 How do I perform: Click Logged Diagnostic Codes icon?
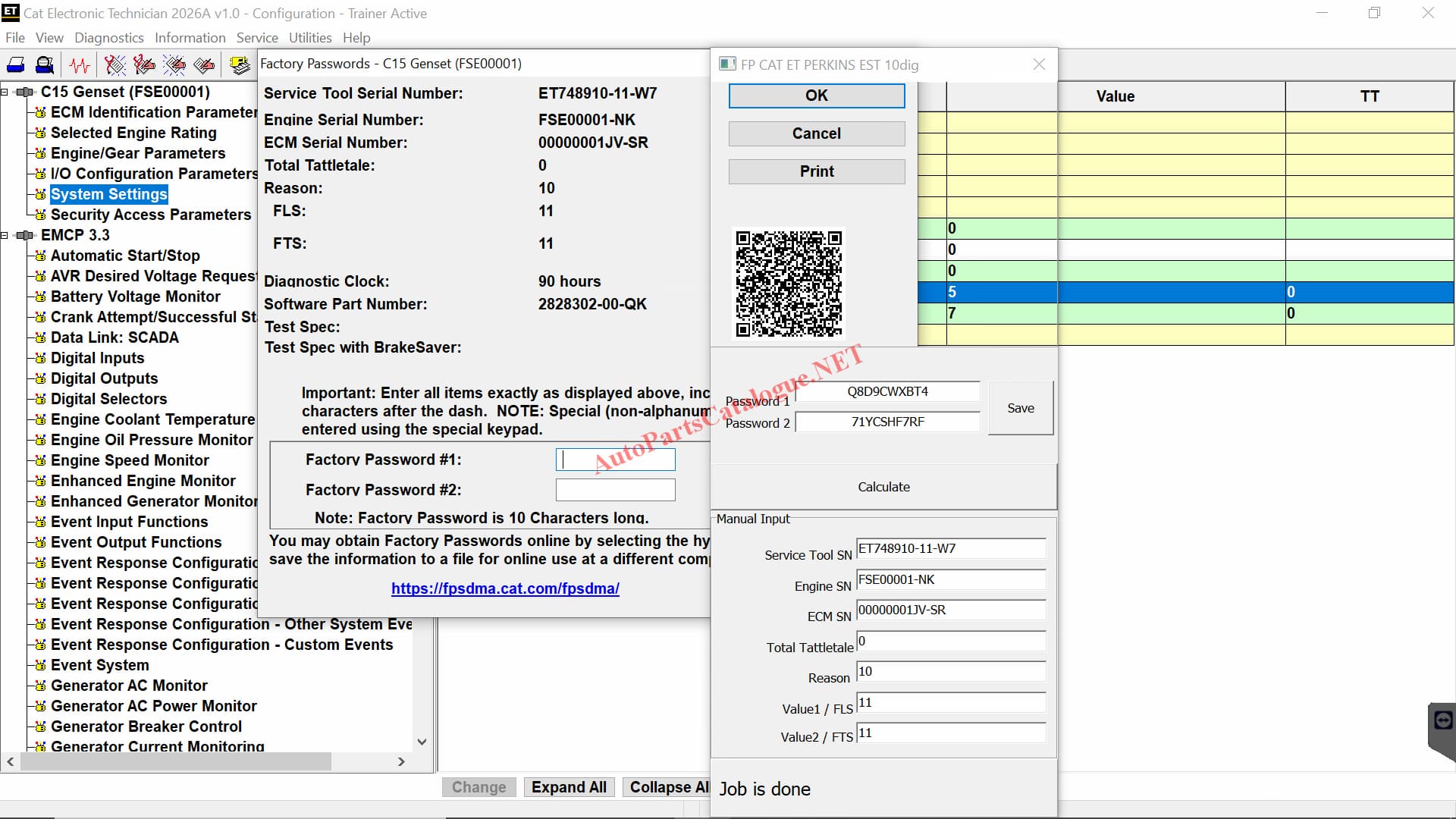coord(144,65)
